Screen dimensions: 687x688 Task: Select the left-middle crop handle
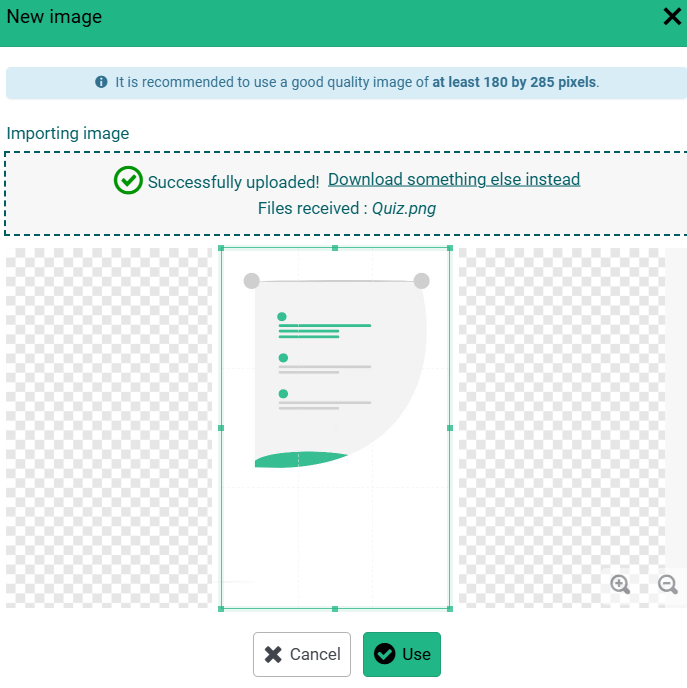coord(221,428)
